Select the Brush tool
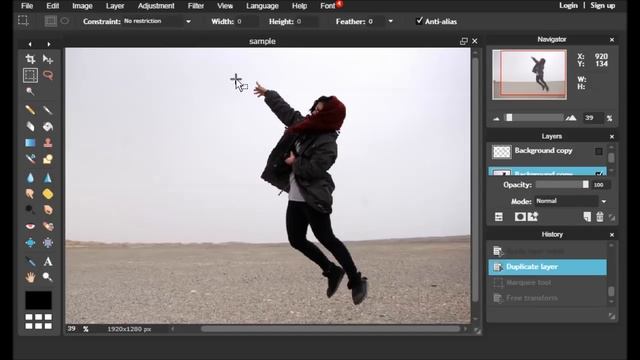The width and height of the screenshot is (640, 360). tap(48, 110)
